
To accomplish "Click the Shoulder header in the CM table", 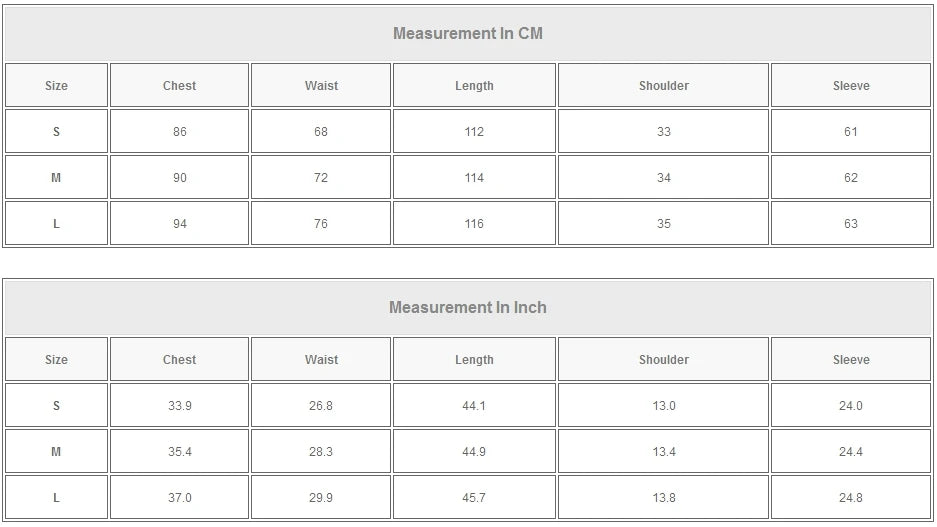I will [x=664, y=86].
